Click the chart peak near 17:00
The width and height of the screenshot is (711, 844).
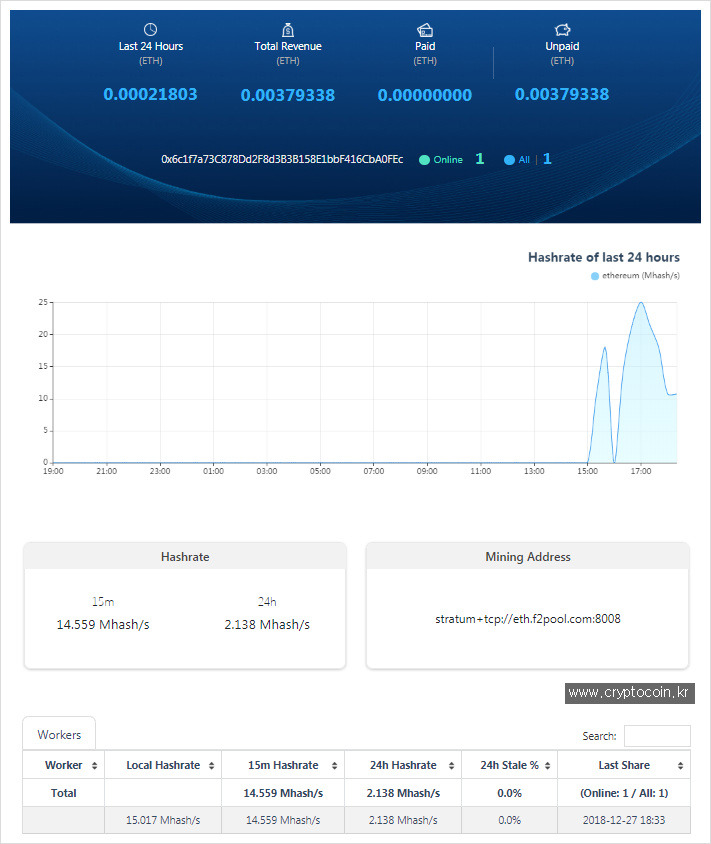(641, 303)
